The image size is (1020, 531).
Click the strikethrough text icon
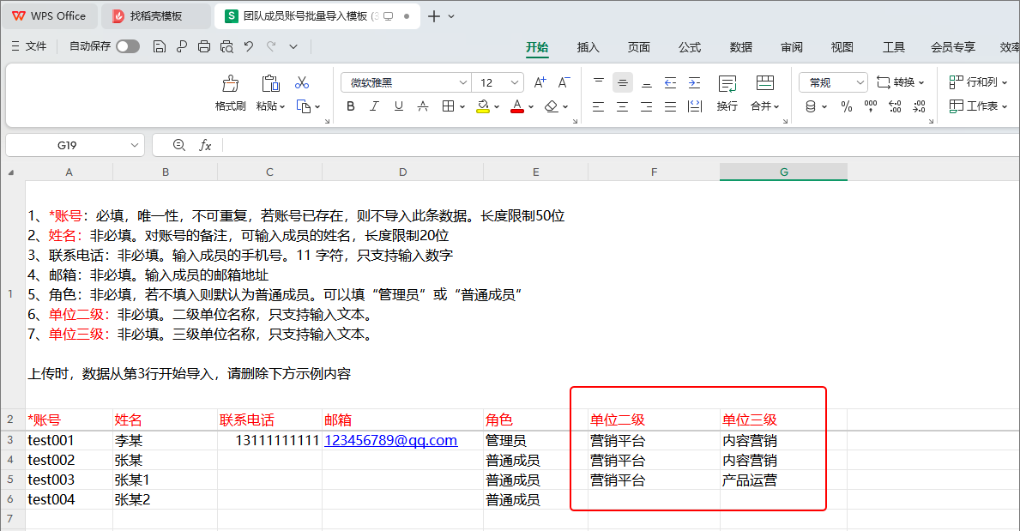point(423,106)
